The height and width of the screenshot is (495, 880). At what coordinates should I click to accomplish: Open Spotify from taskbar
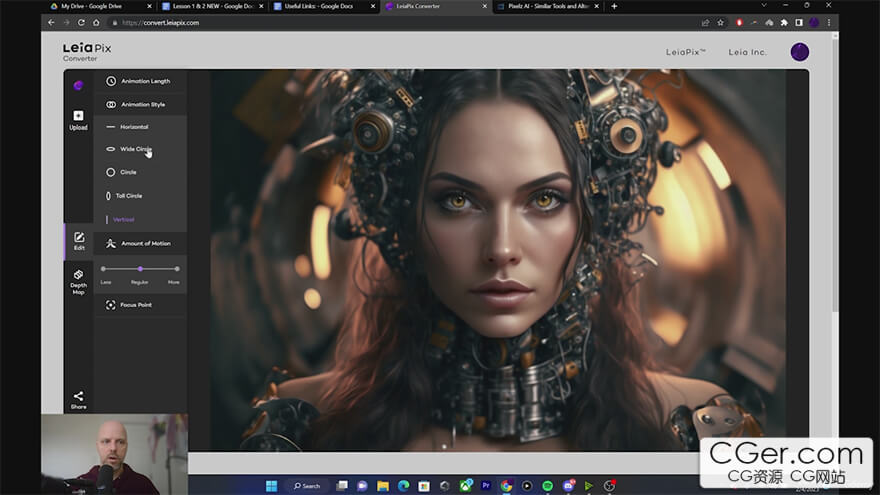point(547,486)
